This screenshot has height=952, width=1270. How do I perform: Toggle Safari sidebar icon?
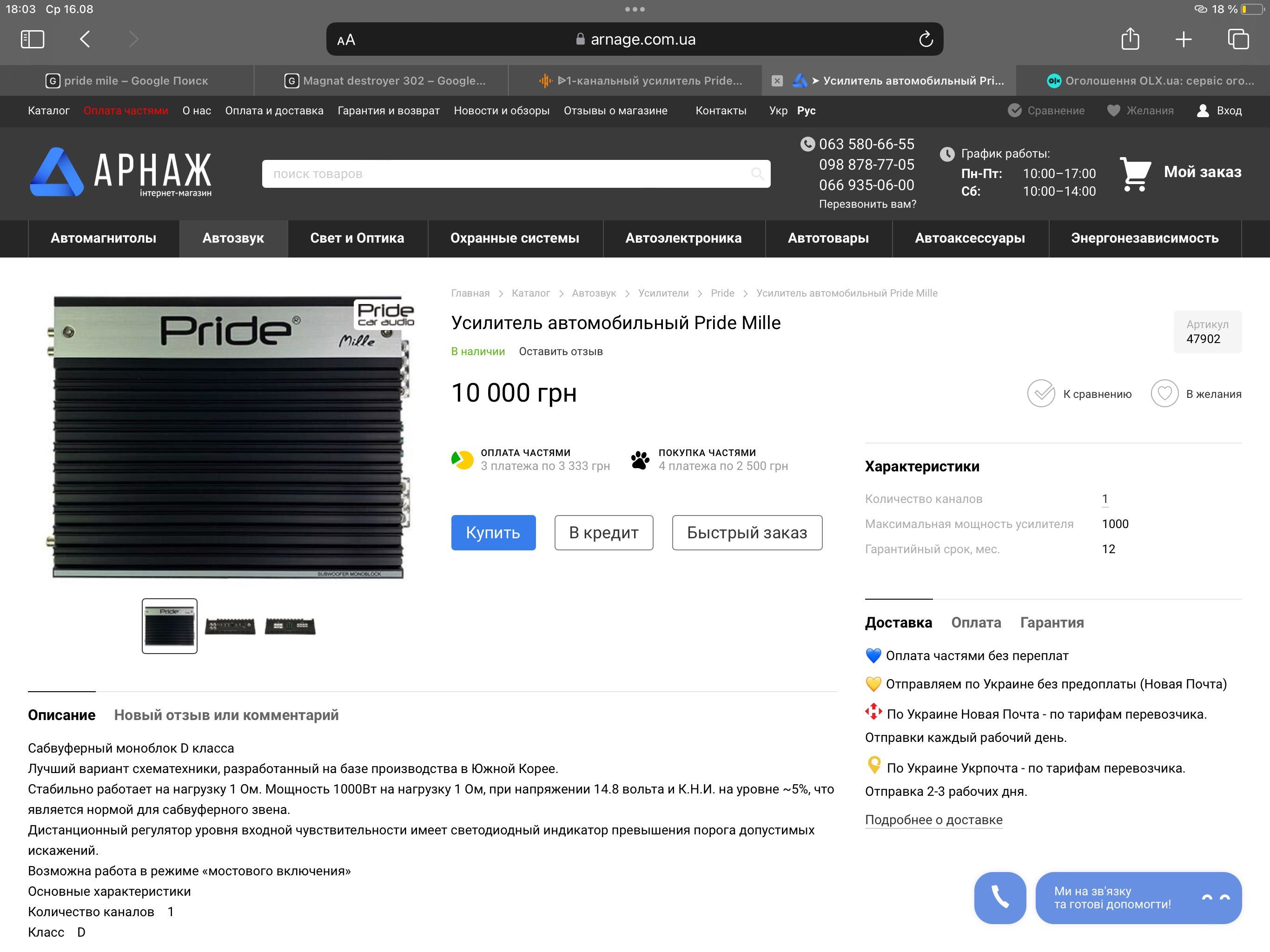pos(33,39)
